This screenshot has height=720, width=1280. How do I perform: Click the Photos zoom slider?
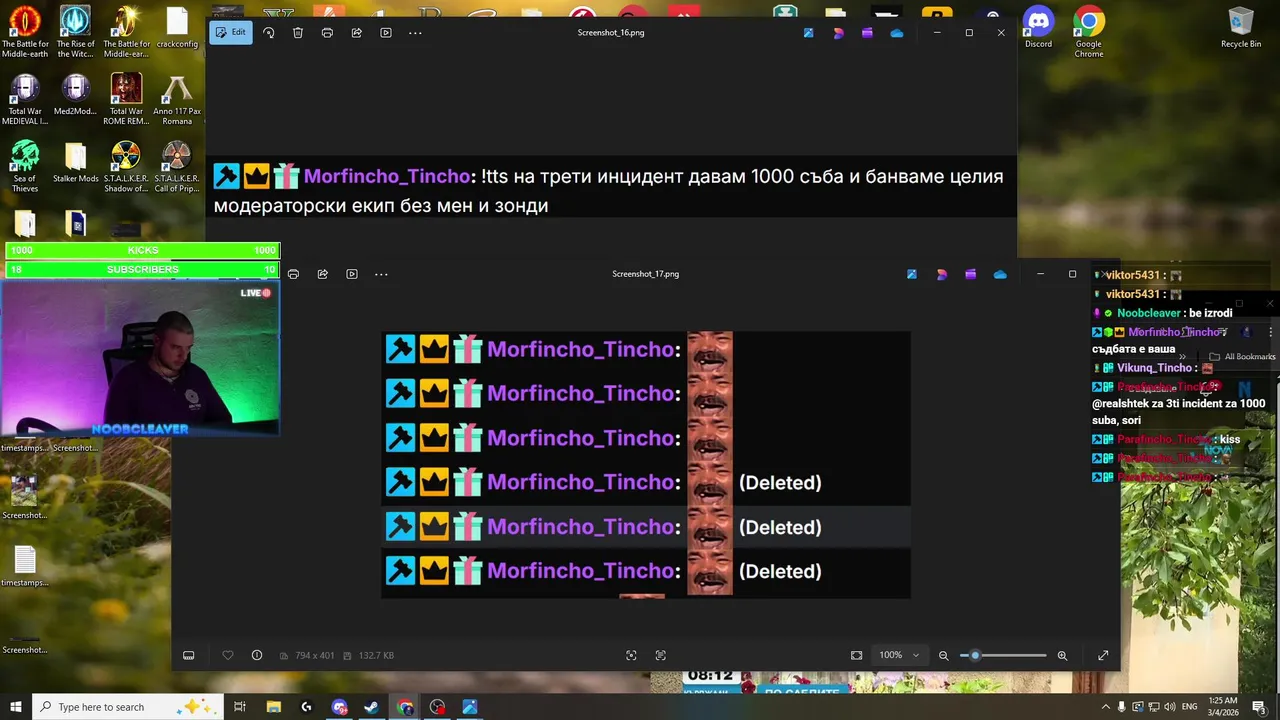1003,656
